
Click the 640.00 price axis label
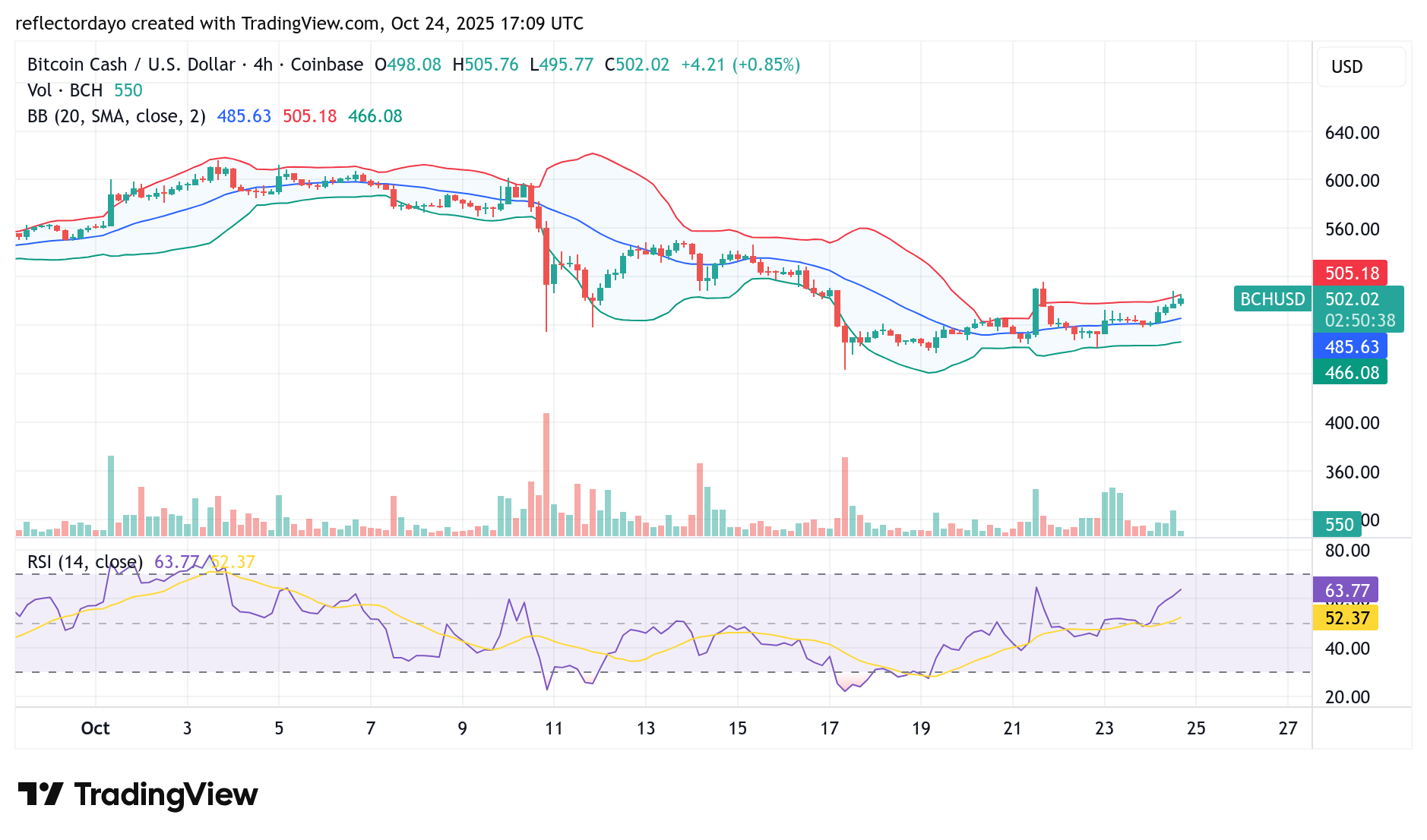coord(1352,133)
